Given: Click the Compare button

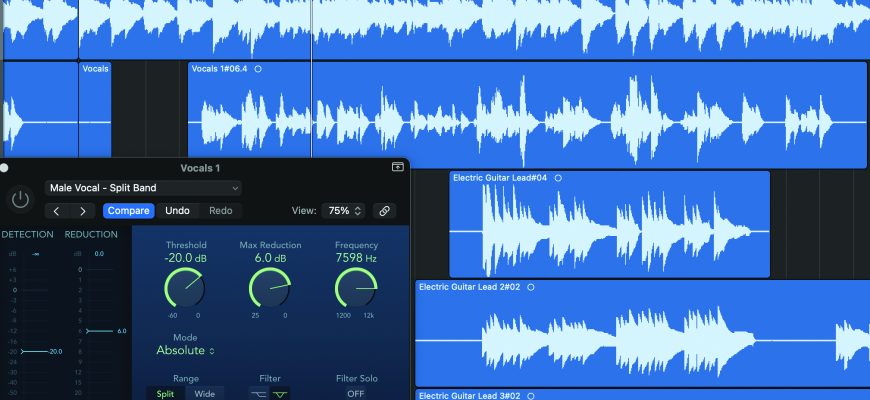Looking at the screenshot, I should 128,211.
